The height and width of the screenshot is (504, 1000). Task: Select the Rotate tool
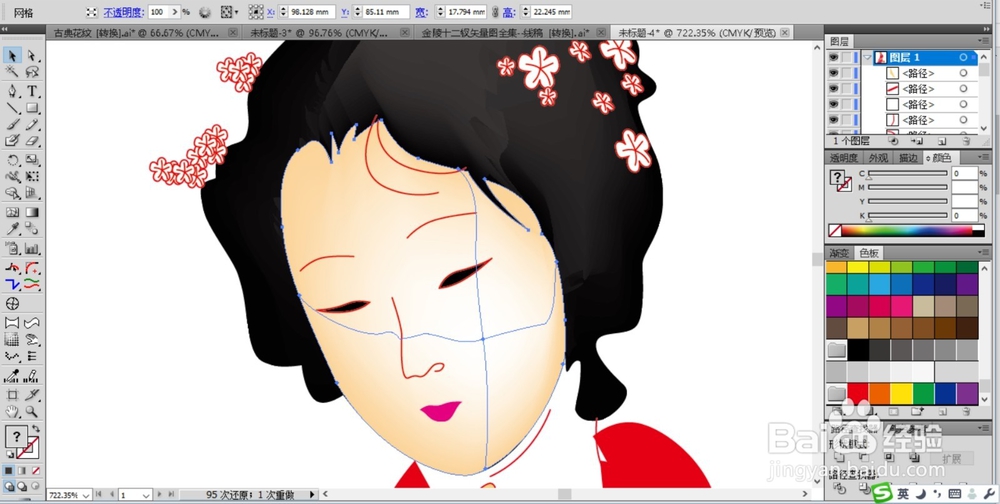pos(12,159)
